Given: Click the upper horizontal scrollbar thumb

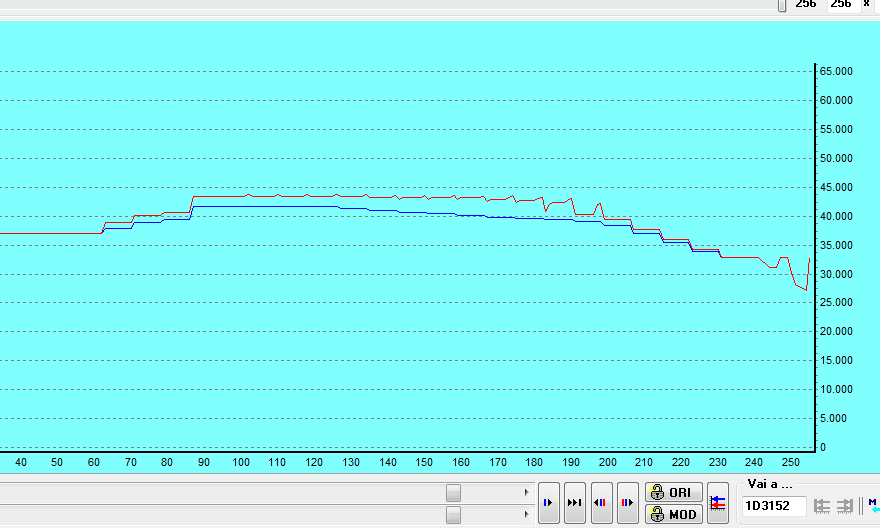Looking at the screenshot, I should pyautogui.click(x=453, y=492).
